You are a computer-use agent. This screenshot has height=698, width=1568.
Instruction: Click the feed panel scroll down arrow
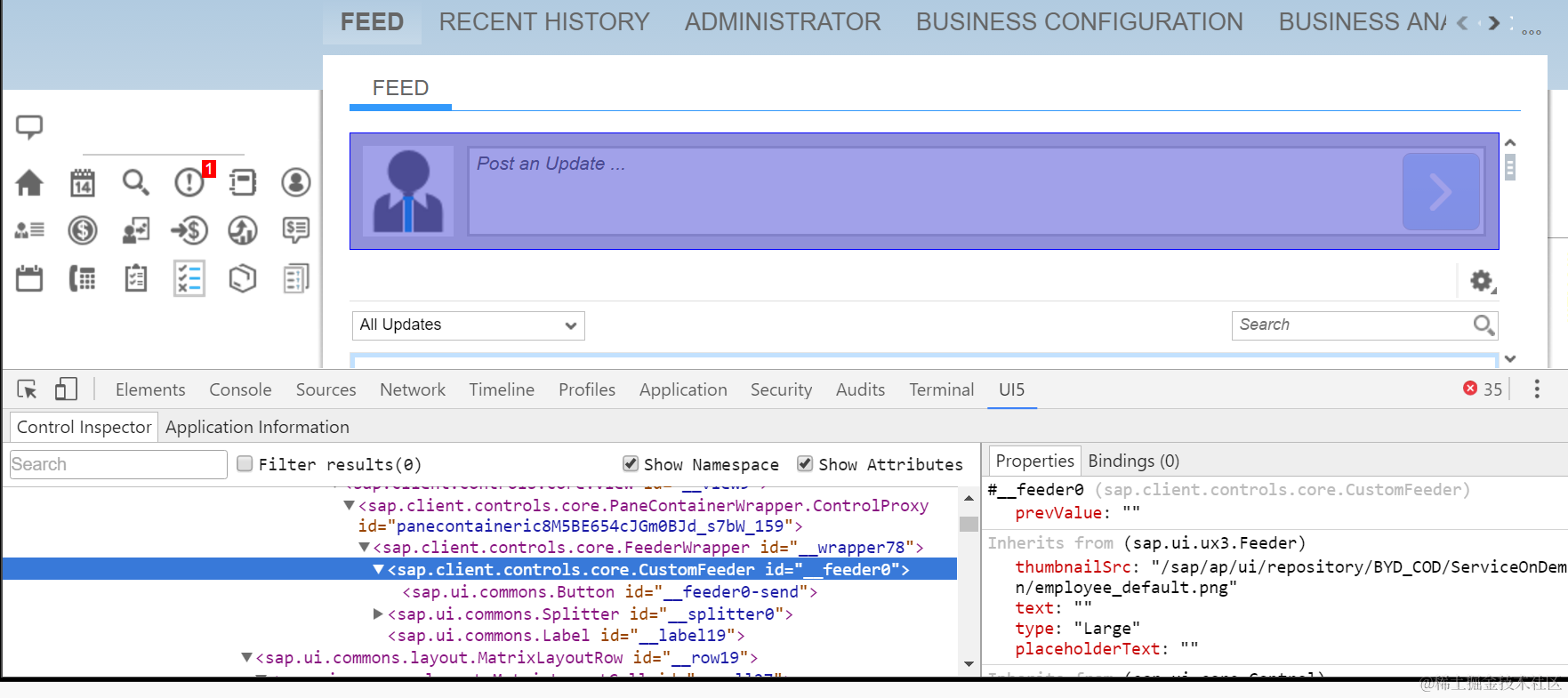[x=1510, y=359]
